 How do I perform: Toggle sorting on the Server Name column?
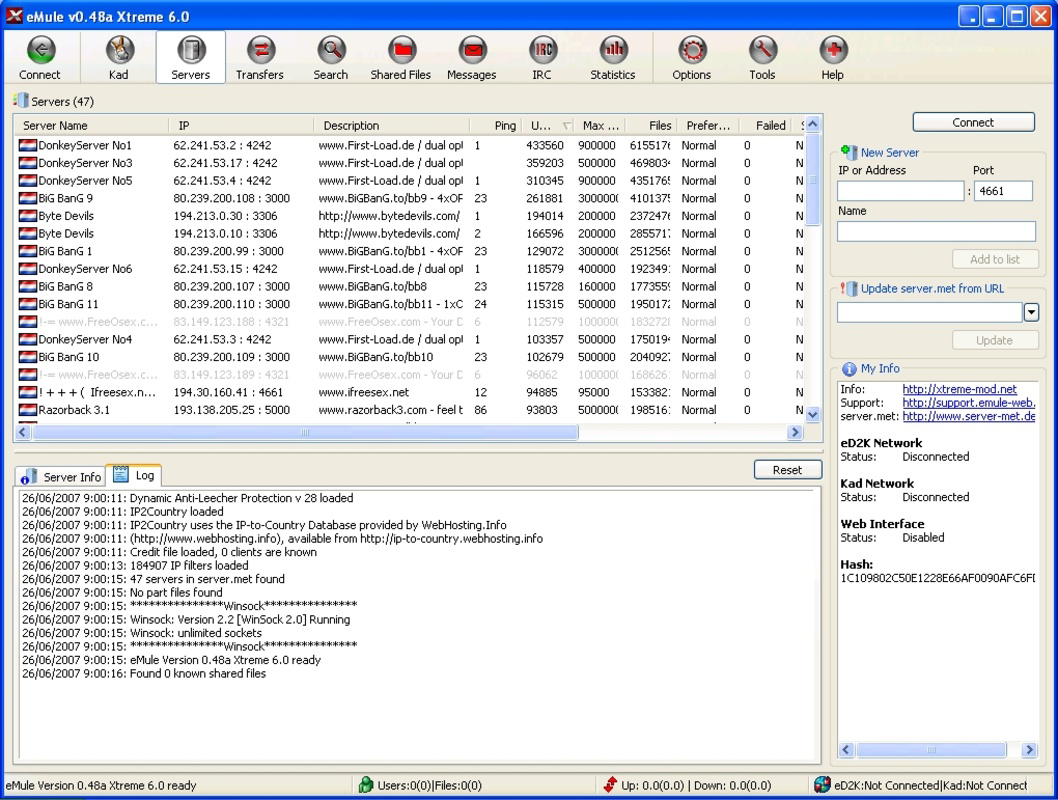(90, 125)
